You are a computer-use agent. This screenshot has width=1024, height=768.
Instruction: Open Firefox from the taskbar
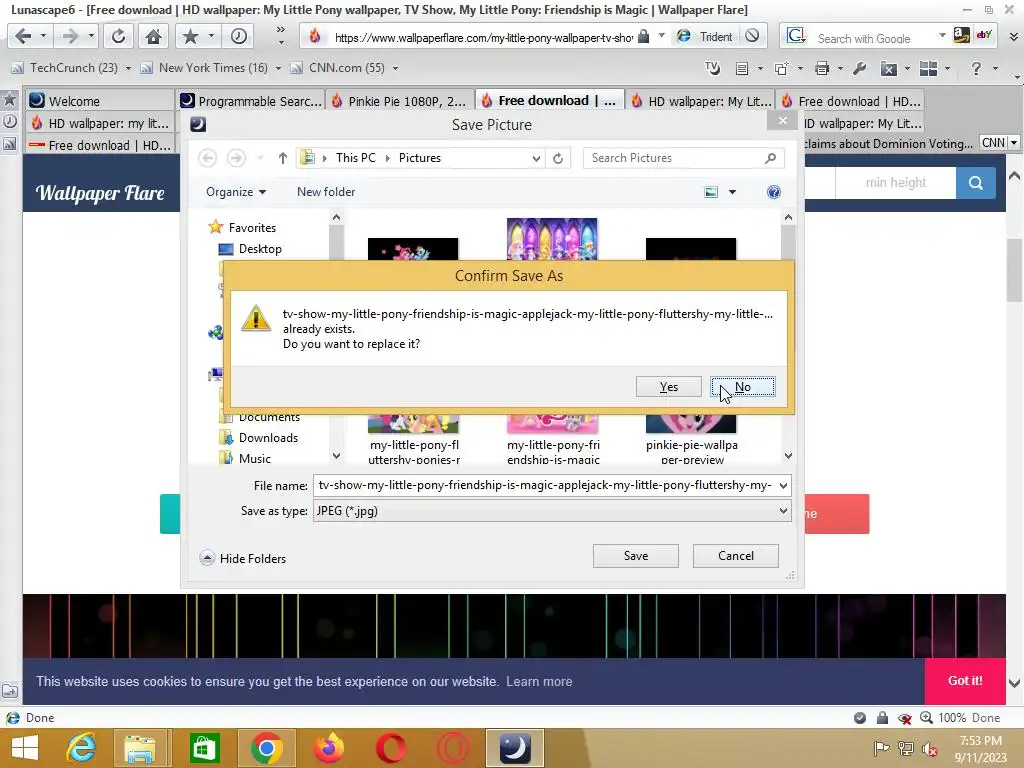[328, 748]
